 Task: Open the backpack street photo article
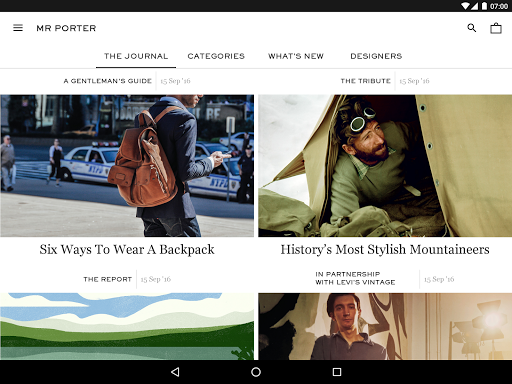(x=127, y=166)
